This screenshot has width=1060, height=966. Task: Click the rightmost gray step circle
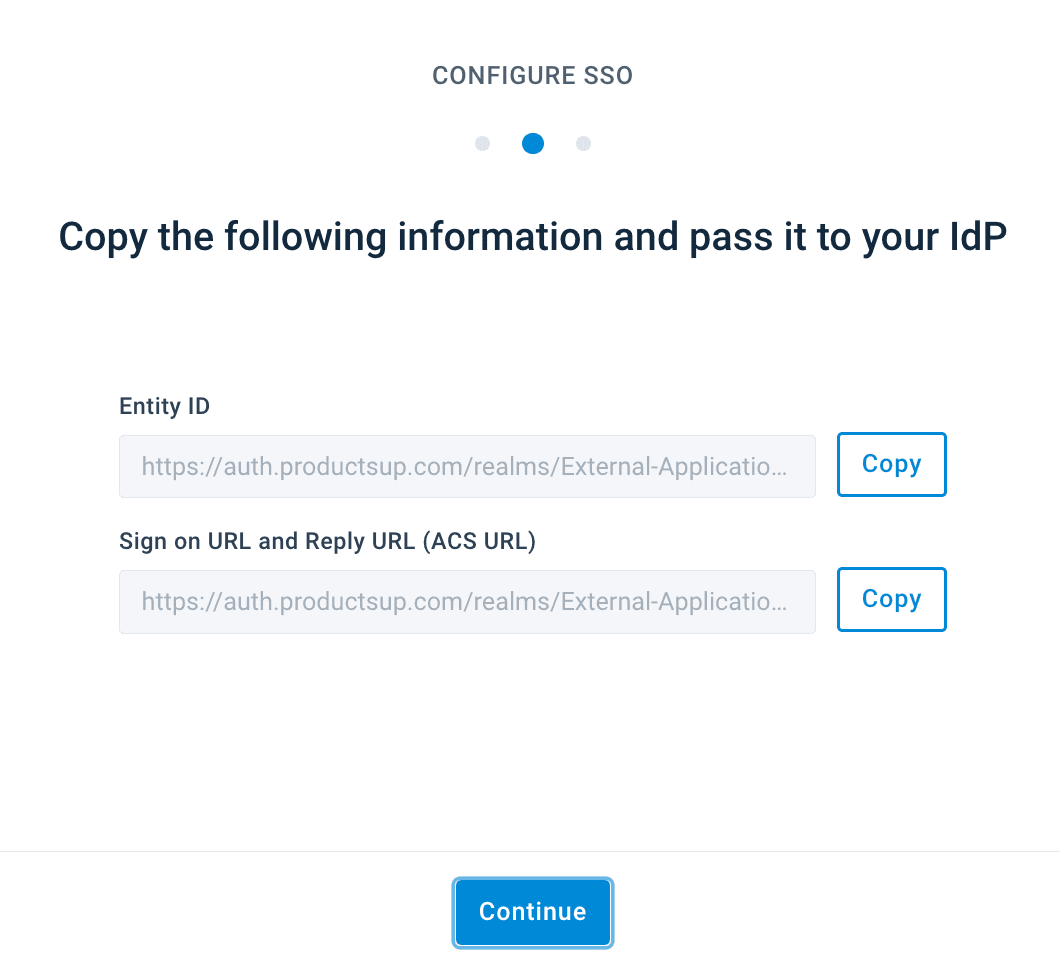point(583,144)
